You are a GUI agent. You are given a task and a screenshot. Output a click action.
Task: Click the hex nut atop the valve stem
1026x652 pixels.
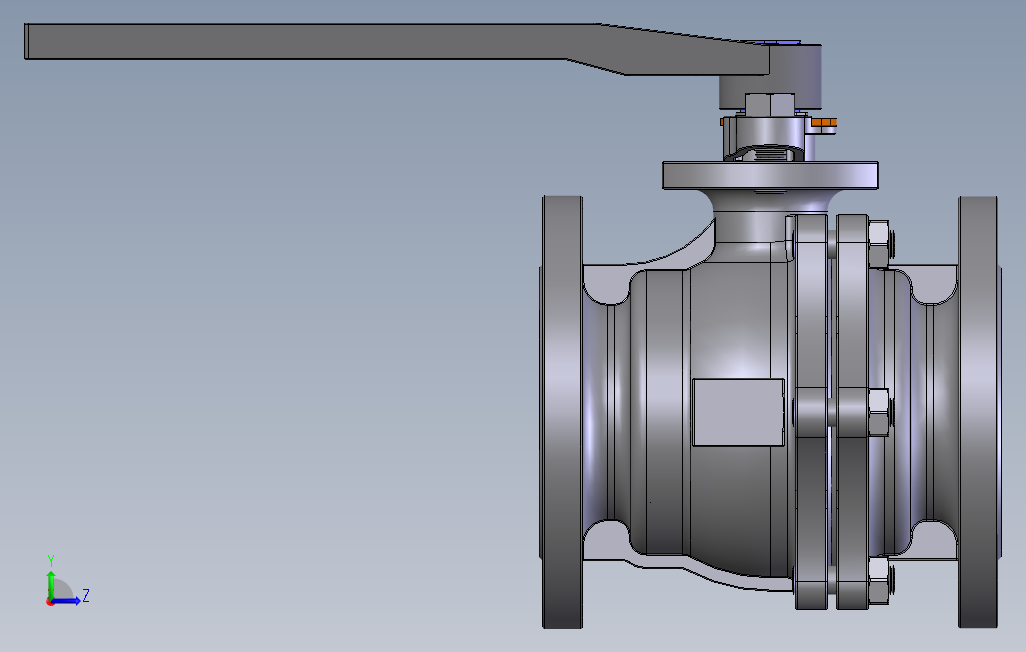coord(770,104)
